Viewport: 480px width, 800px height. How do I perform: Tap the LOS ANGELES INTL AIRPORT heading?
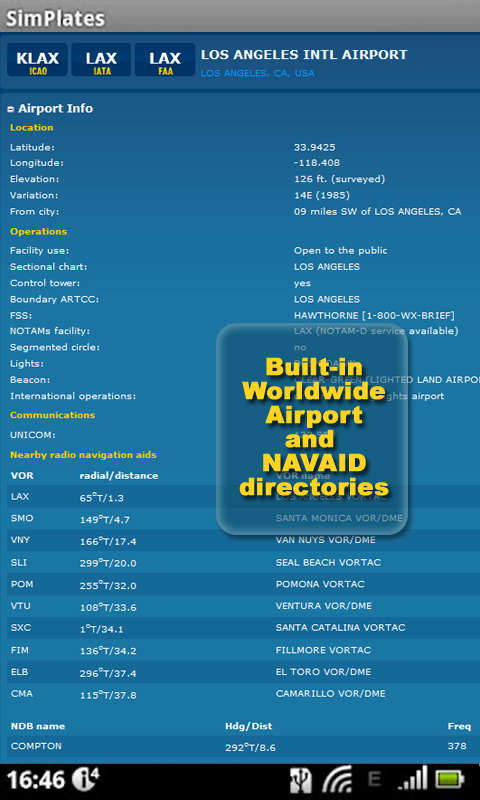click(304, 55)
